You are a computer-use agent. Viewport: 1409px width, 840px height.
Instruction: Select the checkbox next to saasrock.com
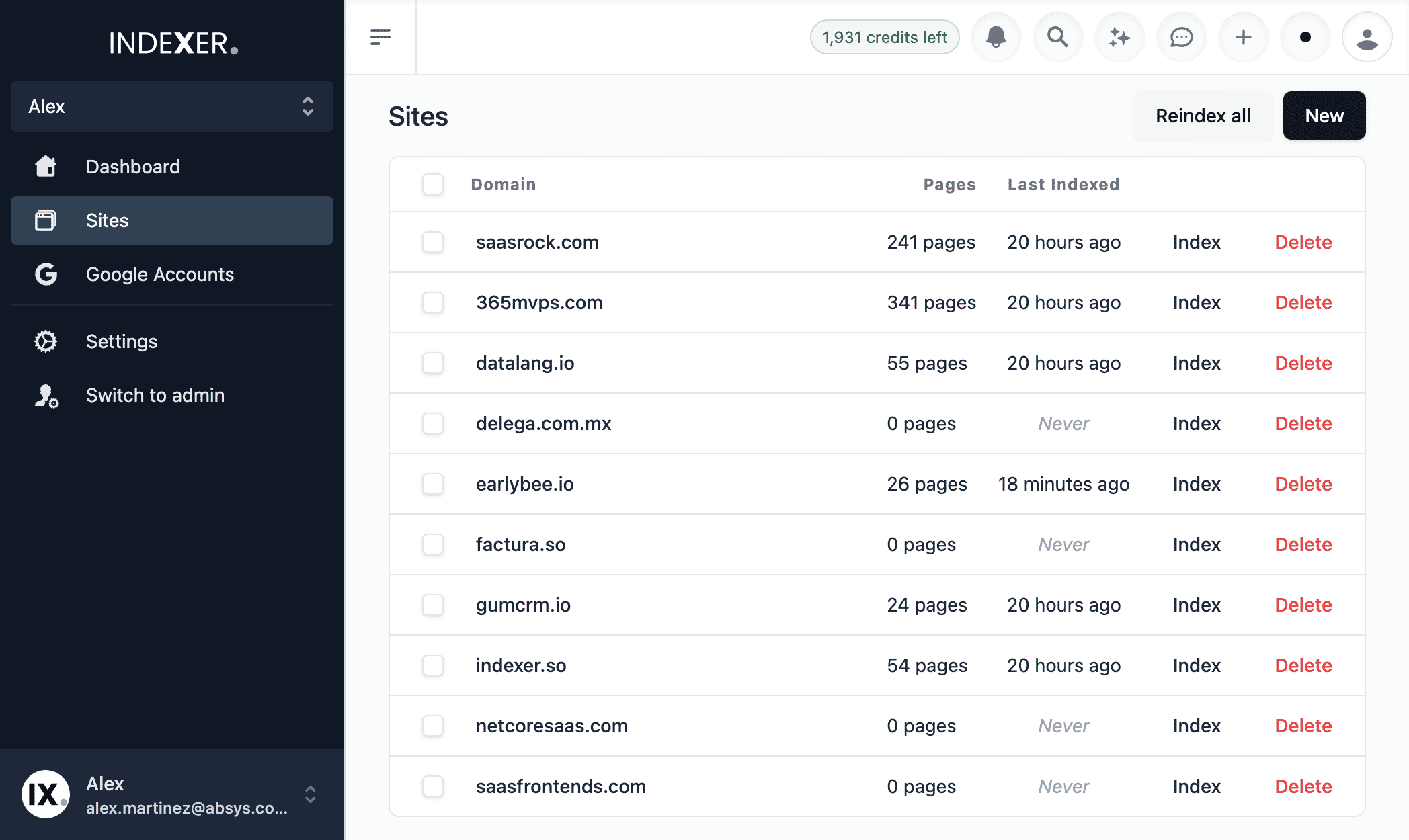point(433,242)
